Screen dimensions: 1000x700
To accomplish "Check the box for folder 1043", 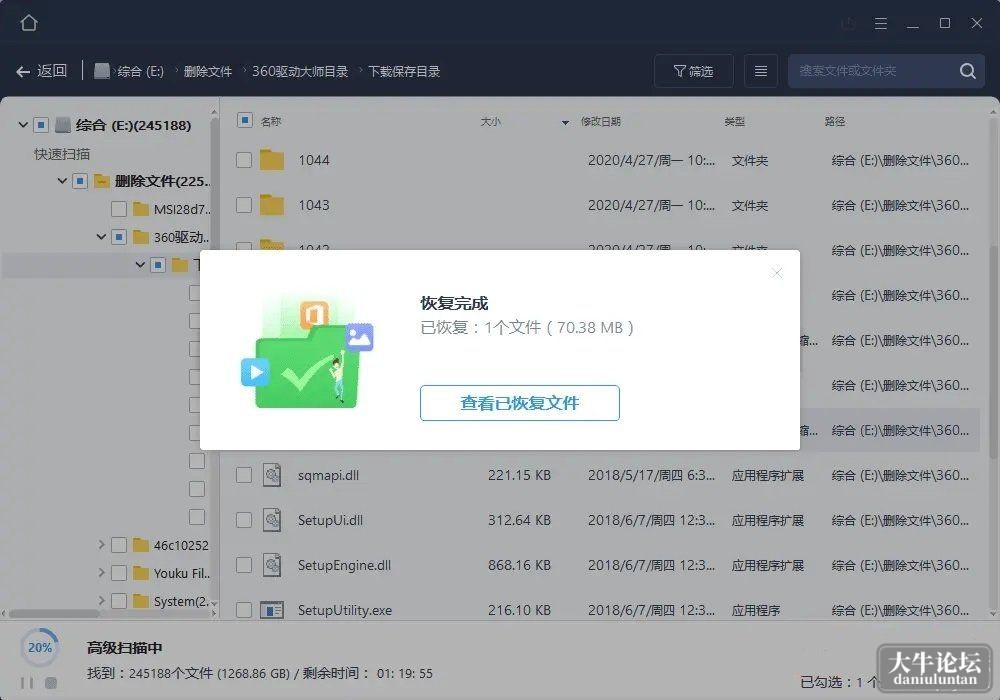I will tap(244, 205).
